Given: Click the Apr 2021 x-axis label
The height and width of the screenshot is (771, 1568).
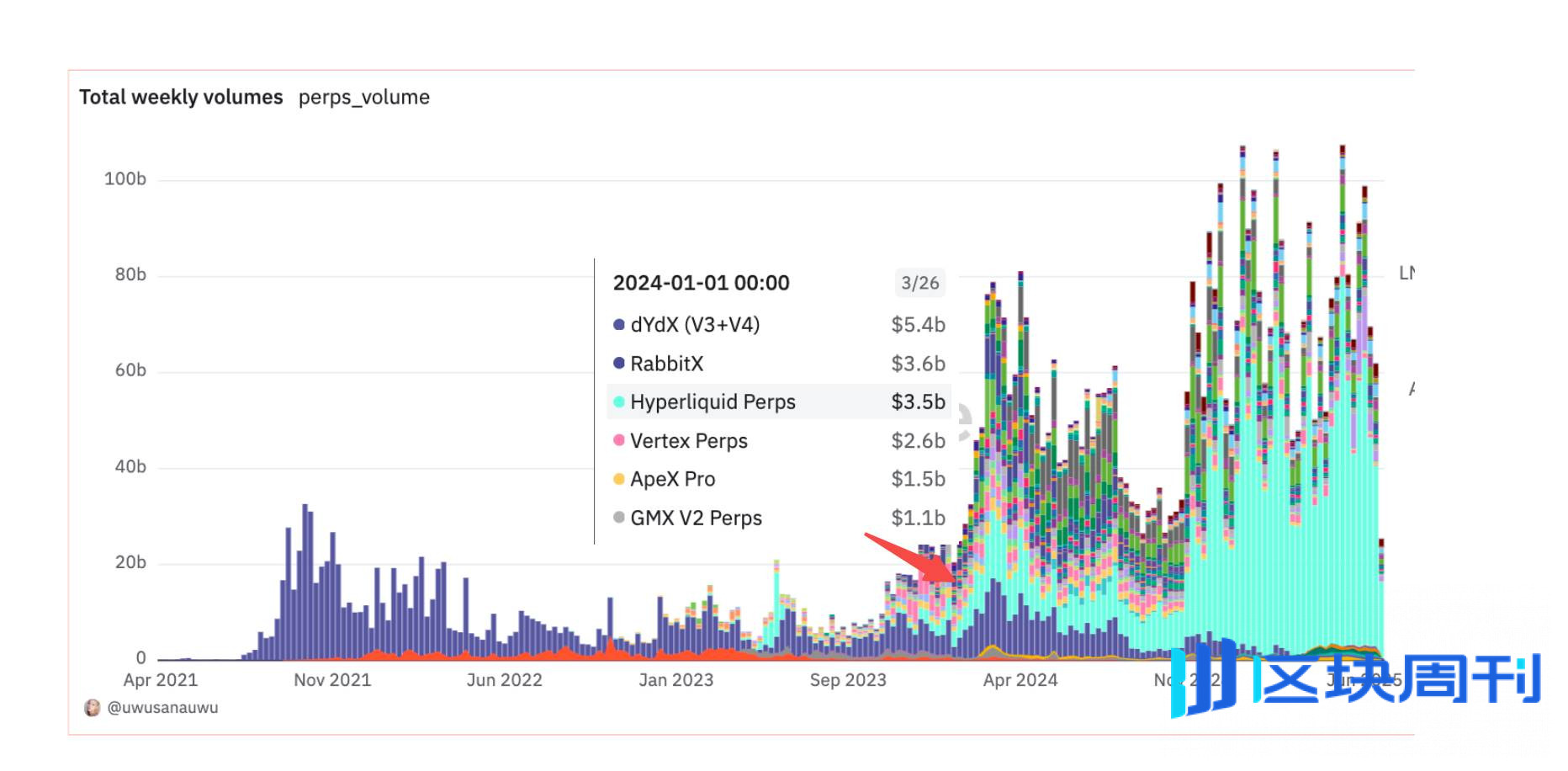Looking at the screenshot, I should pyautogui.click(x=161, y=681).
